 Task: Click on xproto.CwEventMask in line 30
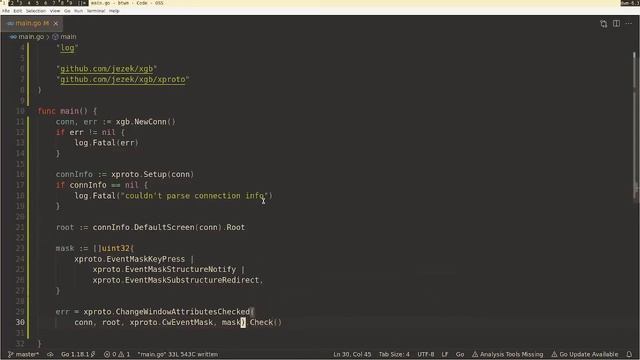click(171, 322)
